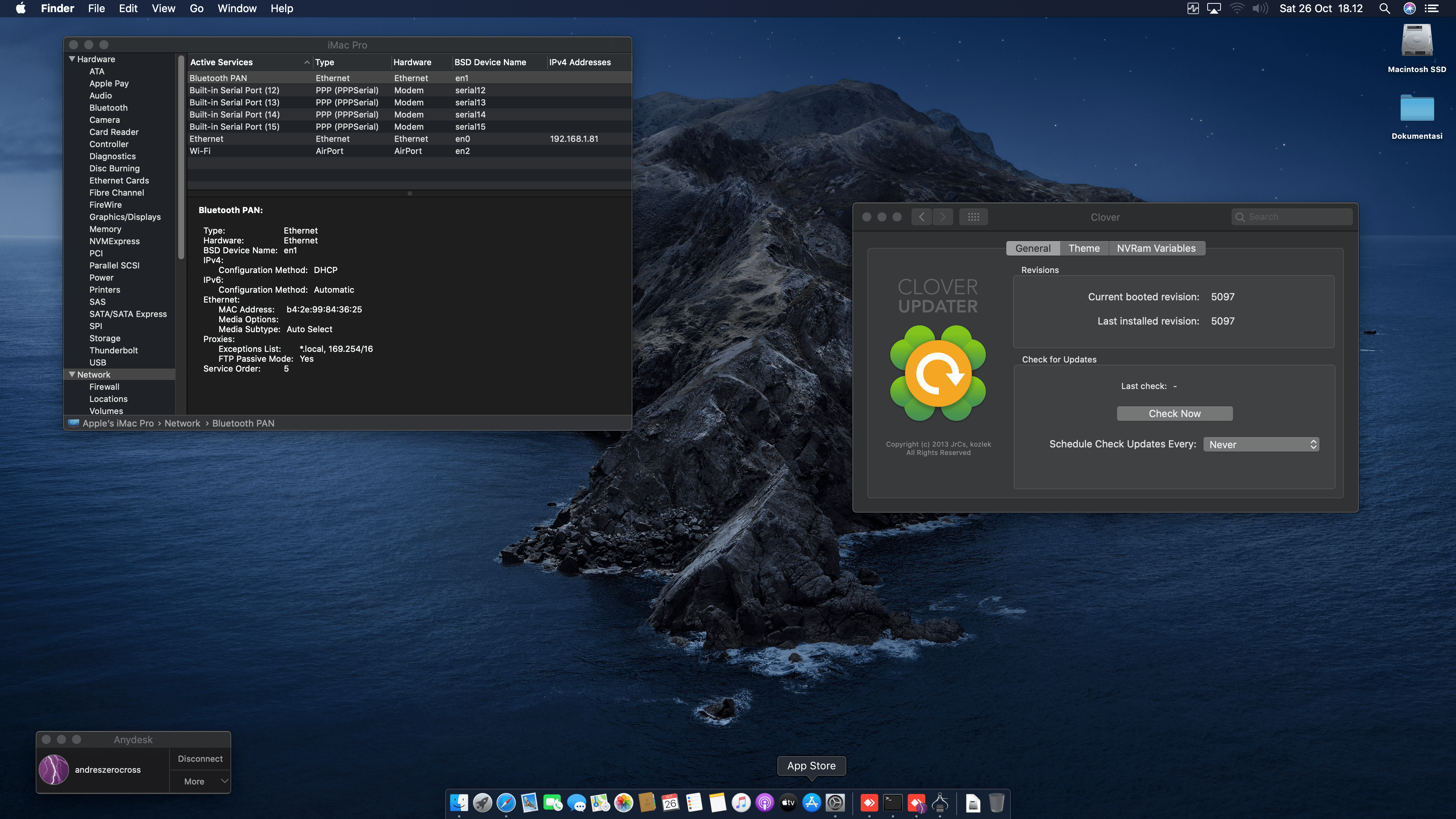This screenshot has height=819, width=1456.
Task: Click inside the Clover search field
Action: click(x=1292, y=217)
